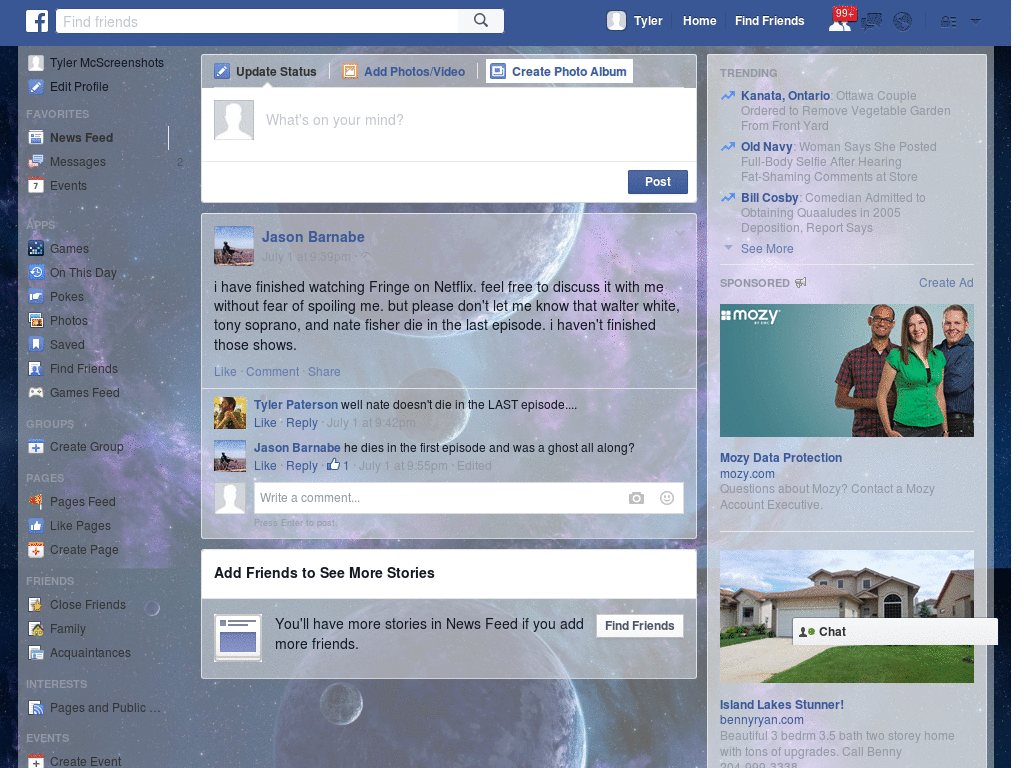Expand trending topics with See More
This screenshot has width=1024, height=768.
767,249
